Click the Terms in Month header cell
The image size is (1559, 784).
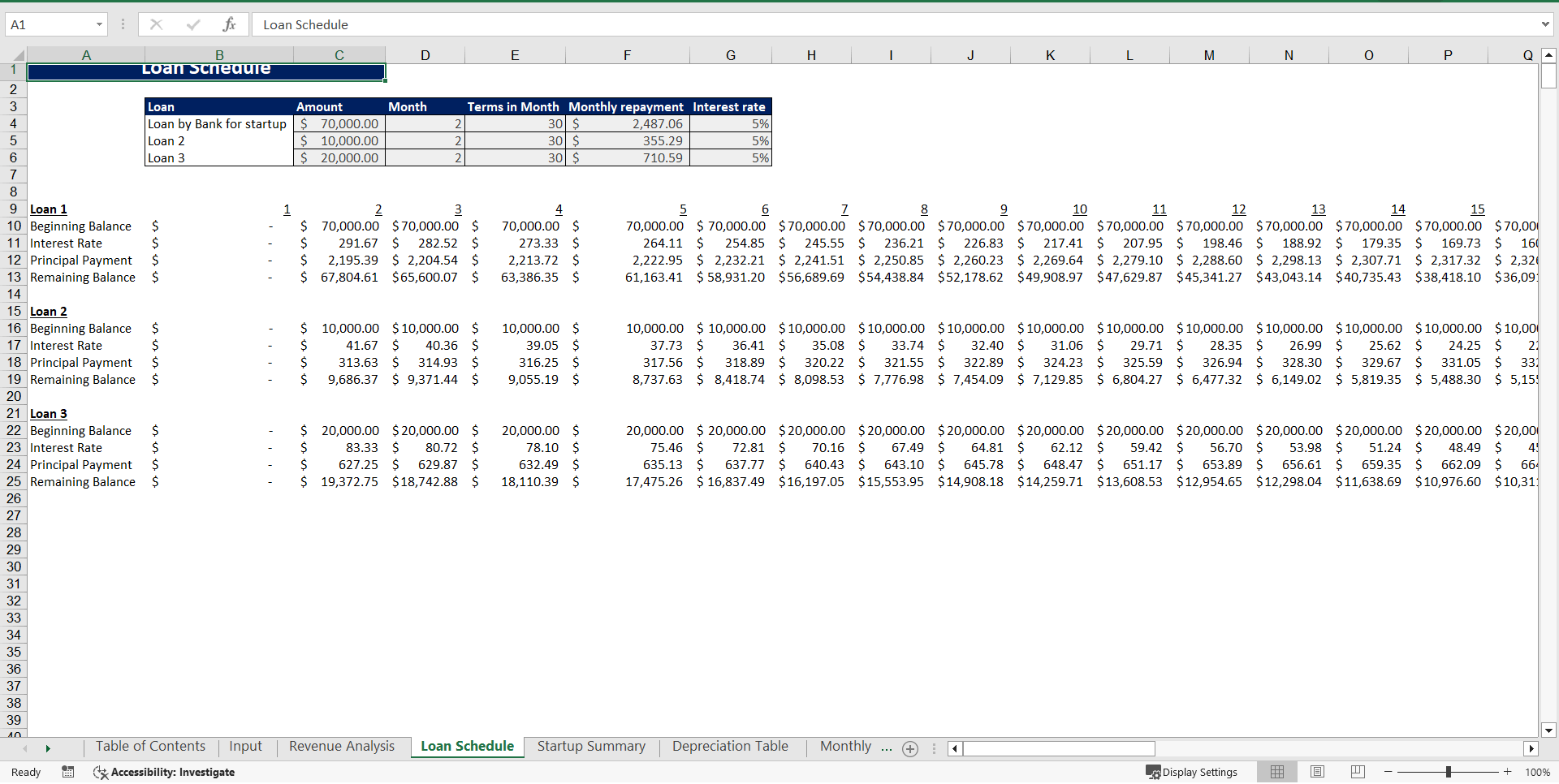514,106
